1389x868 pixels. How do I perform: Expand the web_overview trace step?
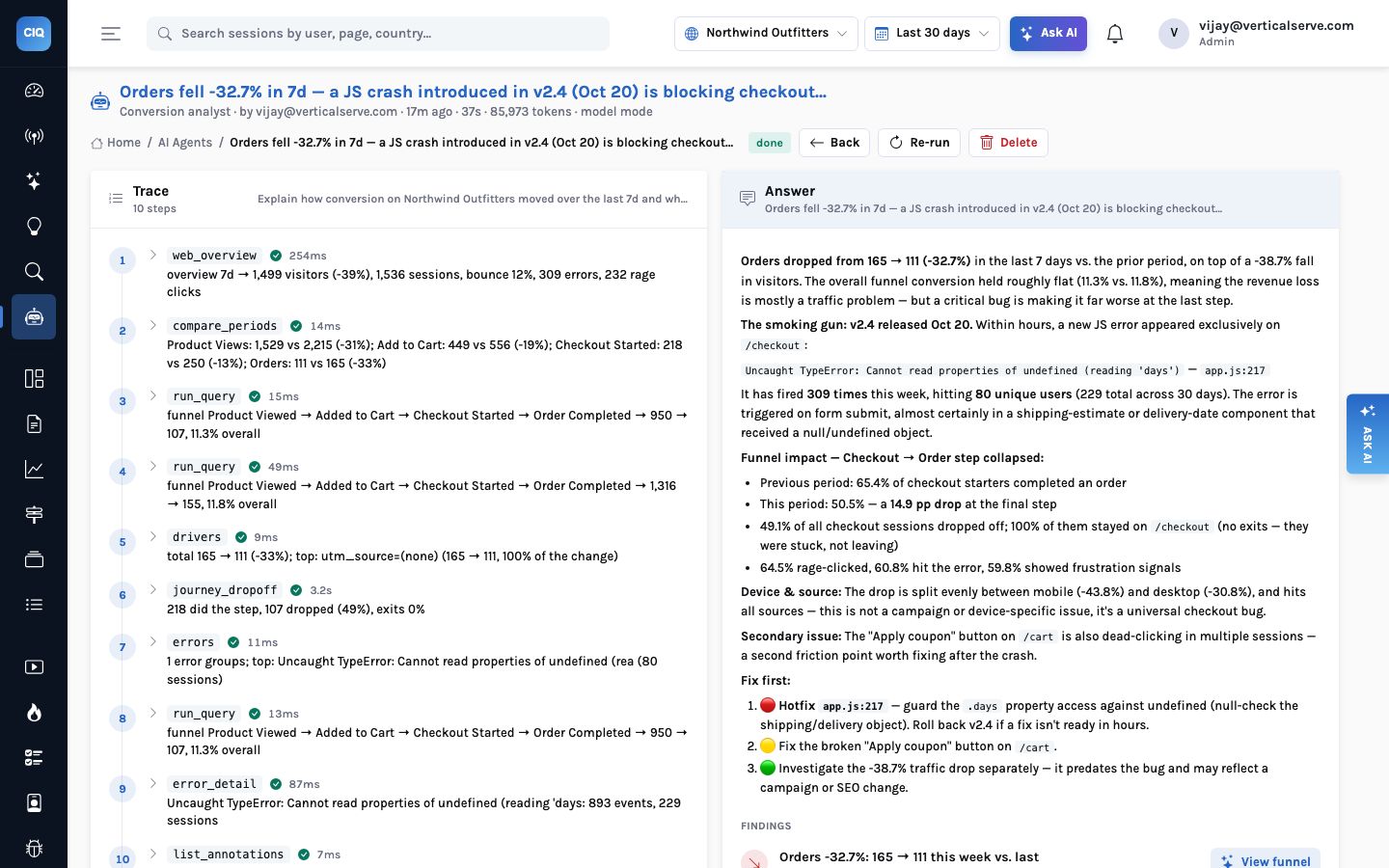click(x=153, y=256)
